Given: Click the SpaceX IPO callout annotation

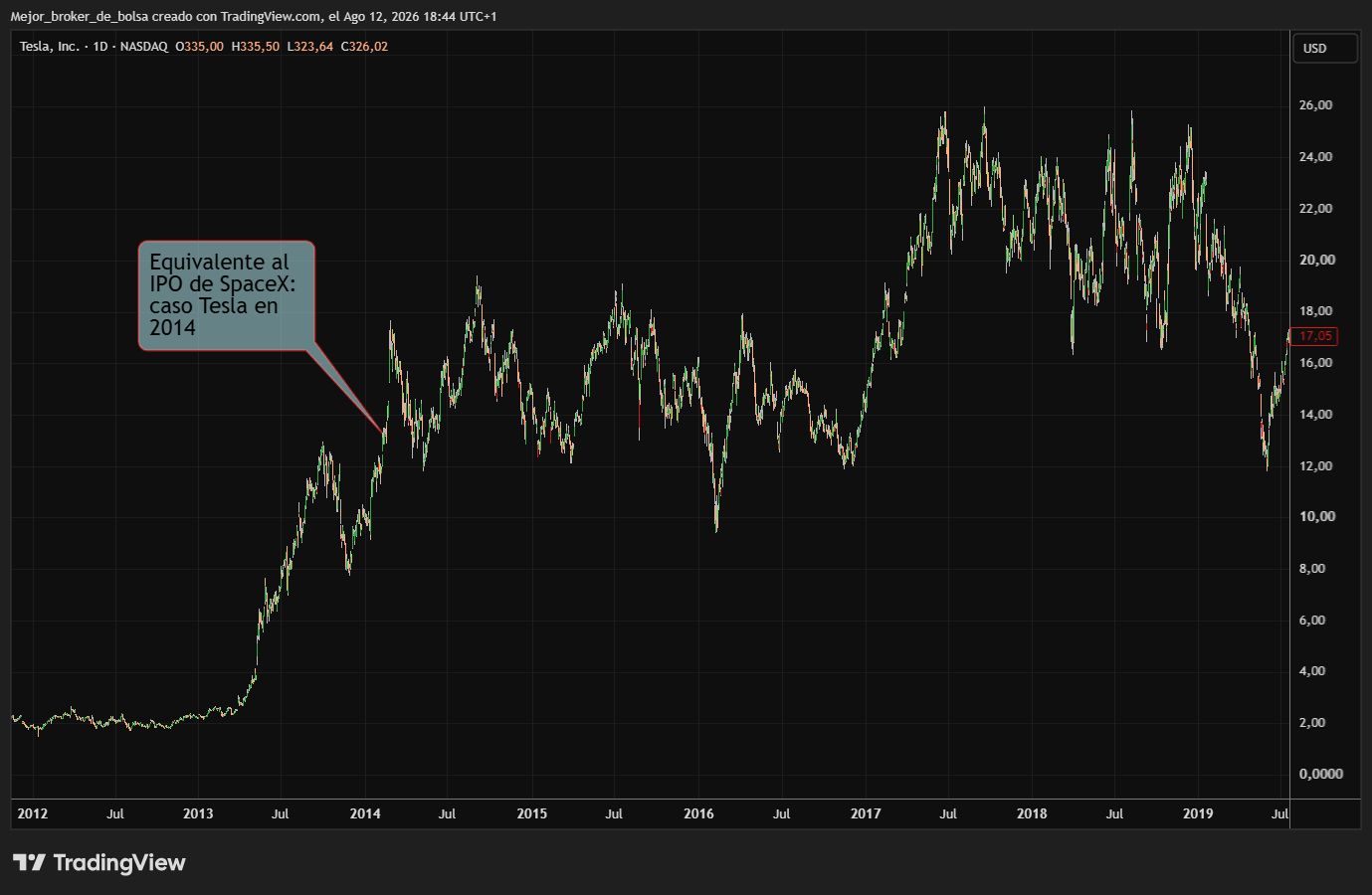Looking at the screenshot, I should point(227,295).
